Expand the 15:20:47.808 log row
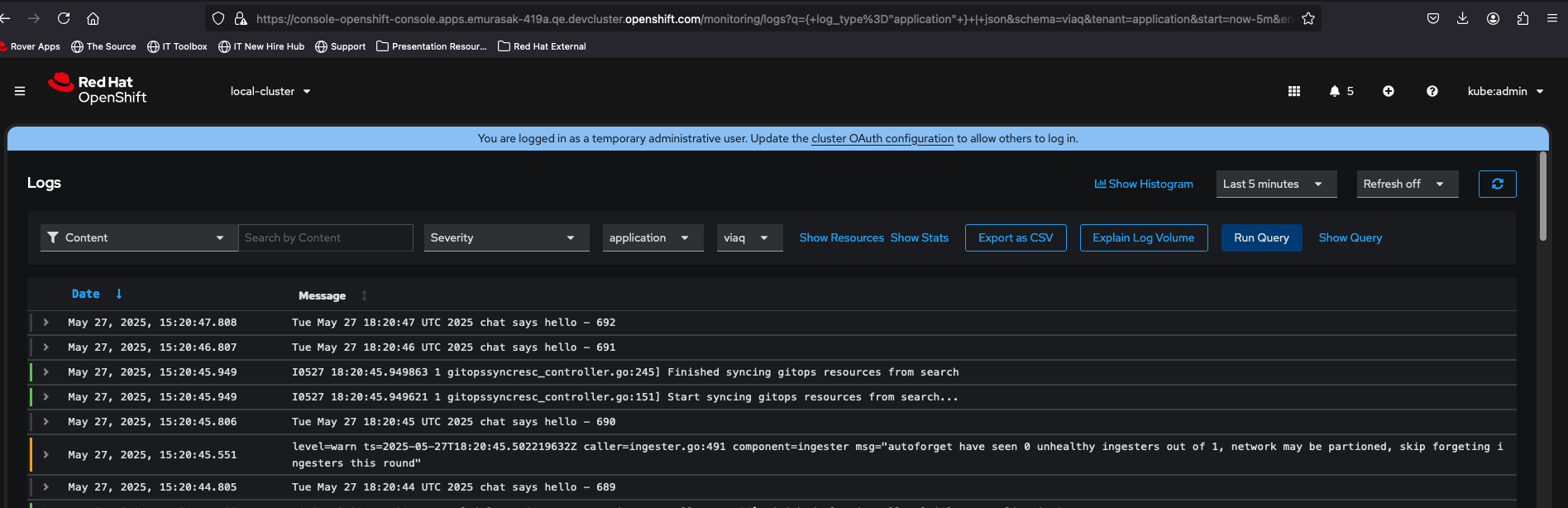This screenshot has width=1568, height=508. (46, 323)
